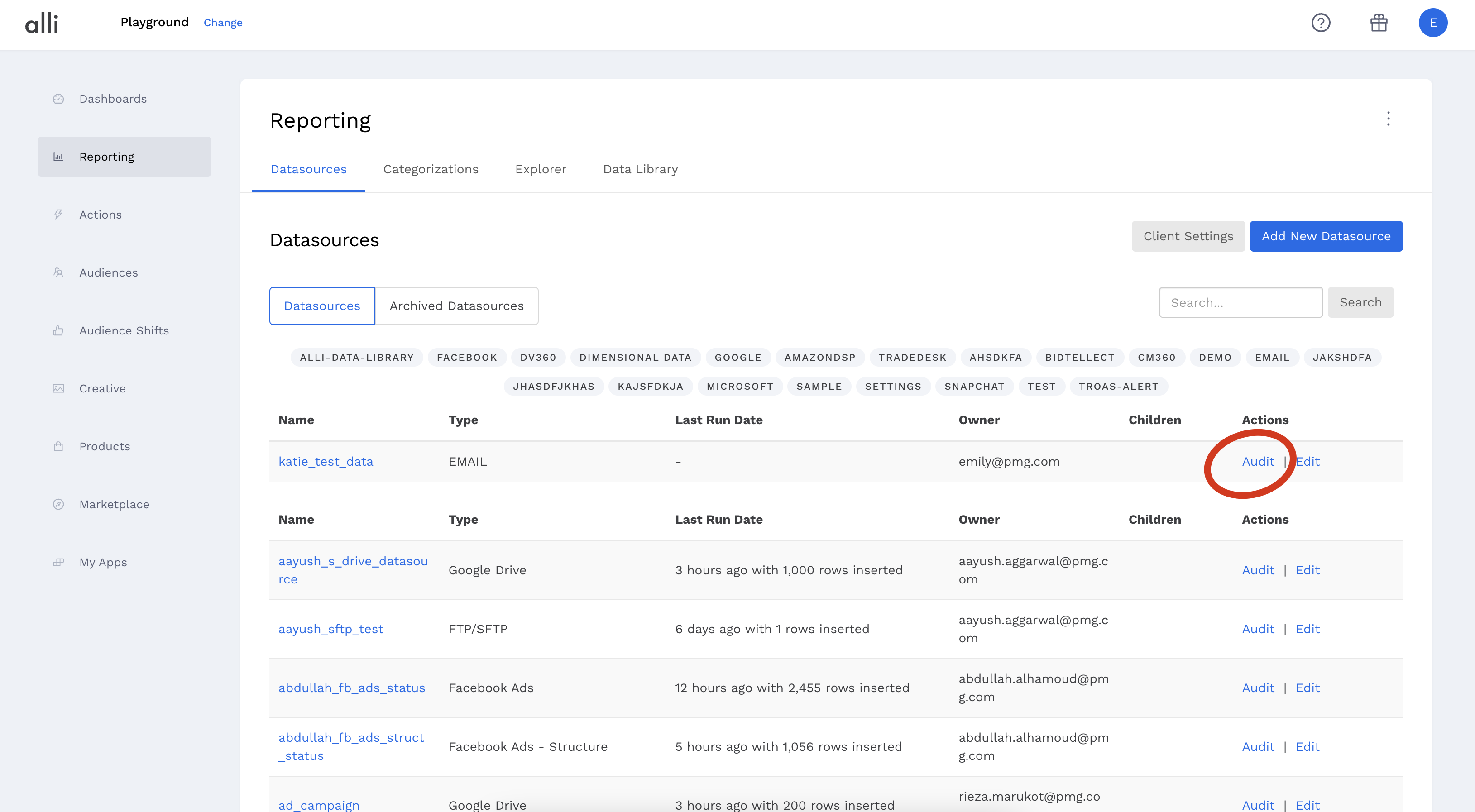Click the Audiences people icon
The image size is (1475, 812).
(x=58, y=272)
